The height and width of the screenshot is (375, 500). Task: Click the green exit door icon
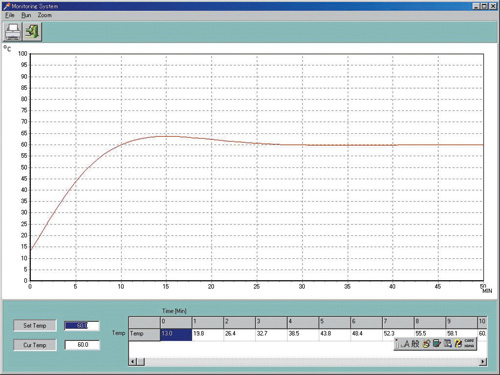pyautogui.click(x=32, y=32)
